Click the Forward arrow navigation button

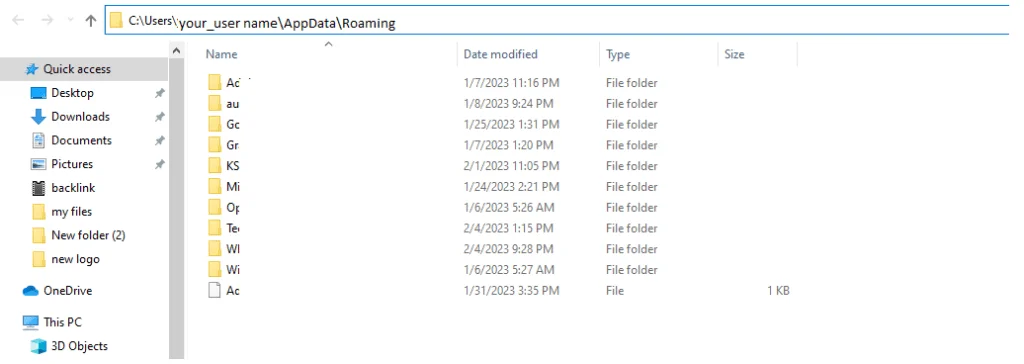pos(47,20)
